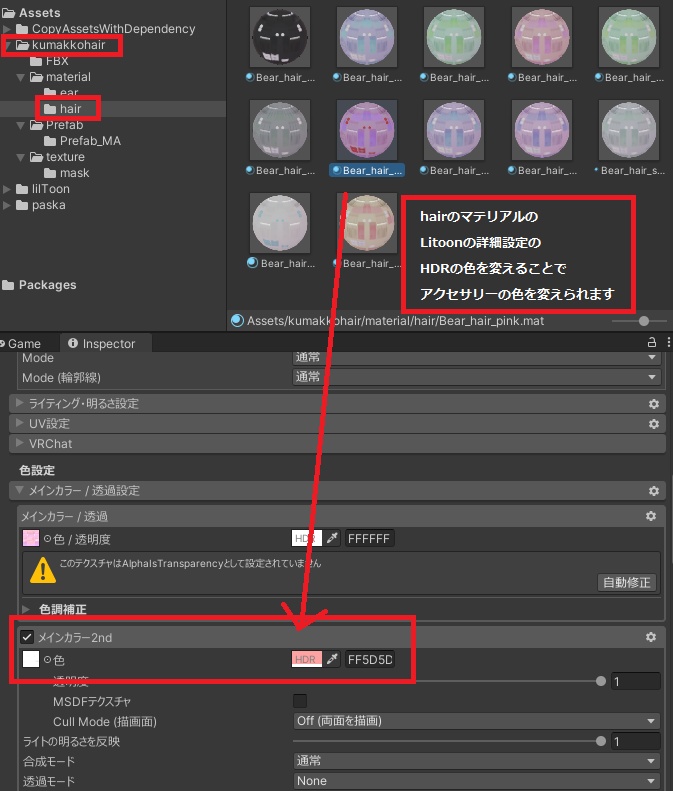The image size is (673, 791).
Task: Click the Bear_hair_pink.mat asset path text
Action: 396,321
